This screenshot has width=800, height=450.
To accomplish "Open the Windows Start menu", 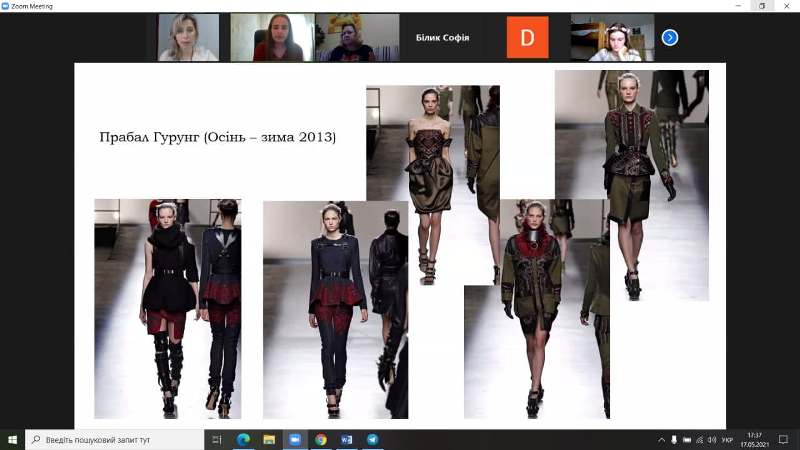I will 12,439.
